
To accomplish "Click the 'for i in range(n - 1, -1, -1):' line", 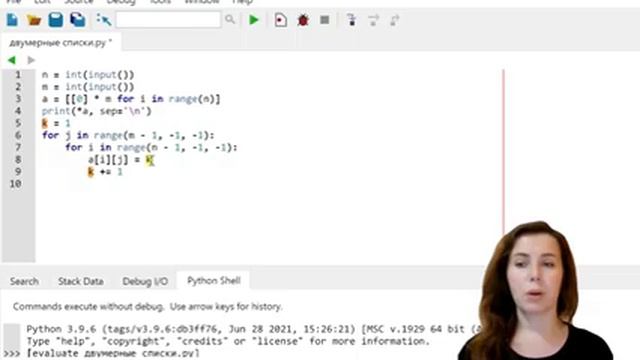I will pyautogui.click(x=151, y=147).
